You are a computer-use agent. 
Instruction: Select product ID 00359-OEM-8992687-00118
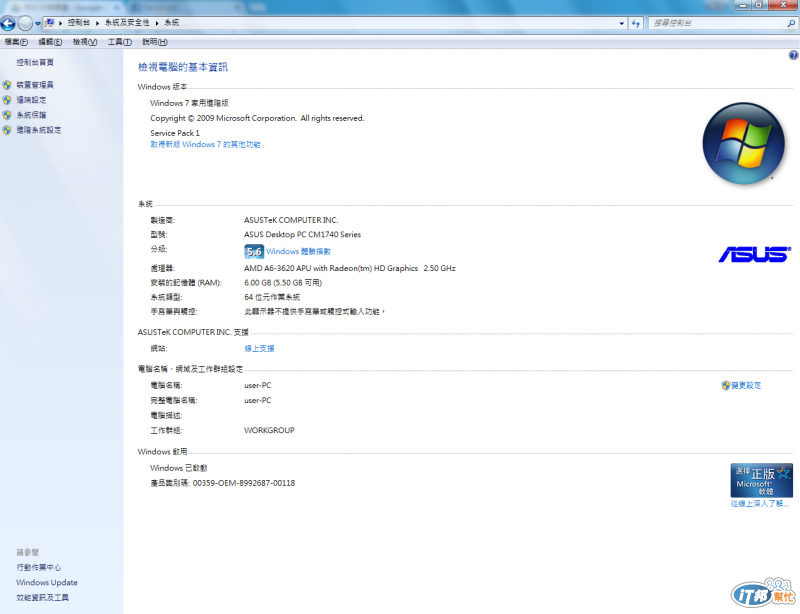[244, 483]
